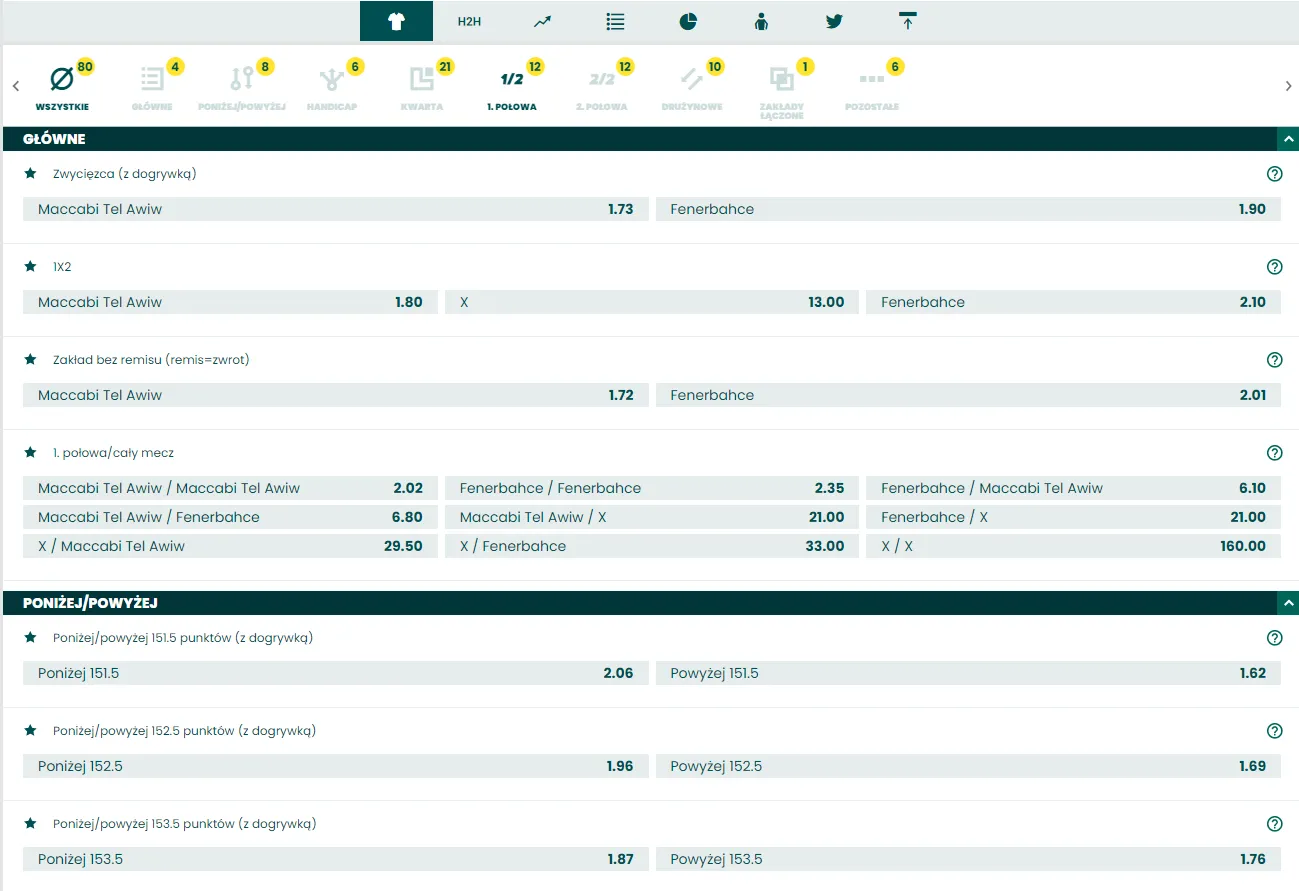Select X / X at 160.00

click(1073, 546)
